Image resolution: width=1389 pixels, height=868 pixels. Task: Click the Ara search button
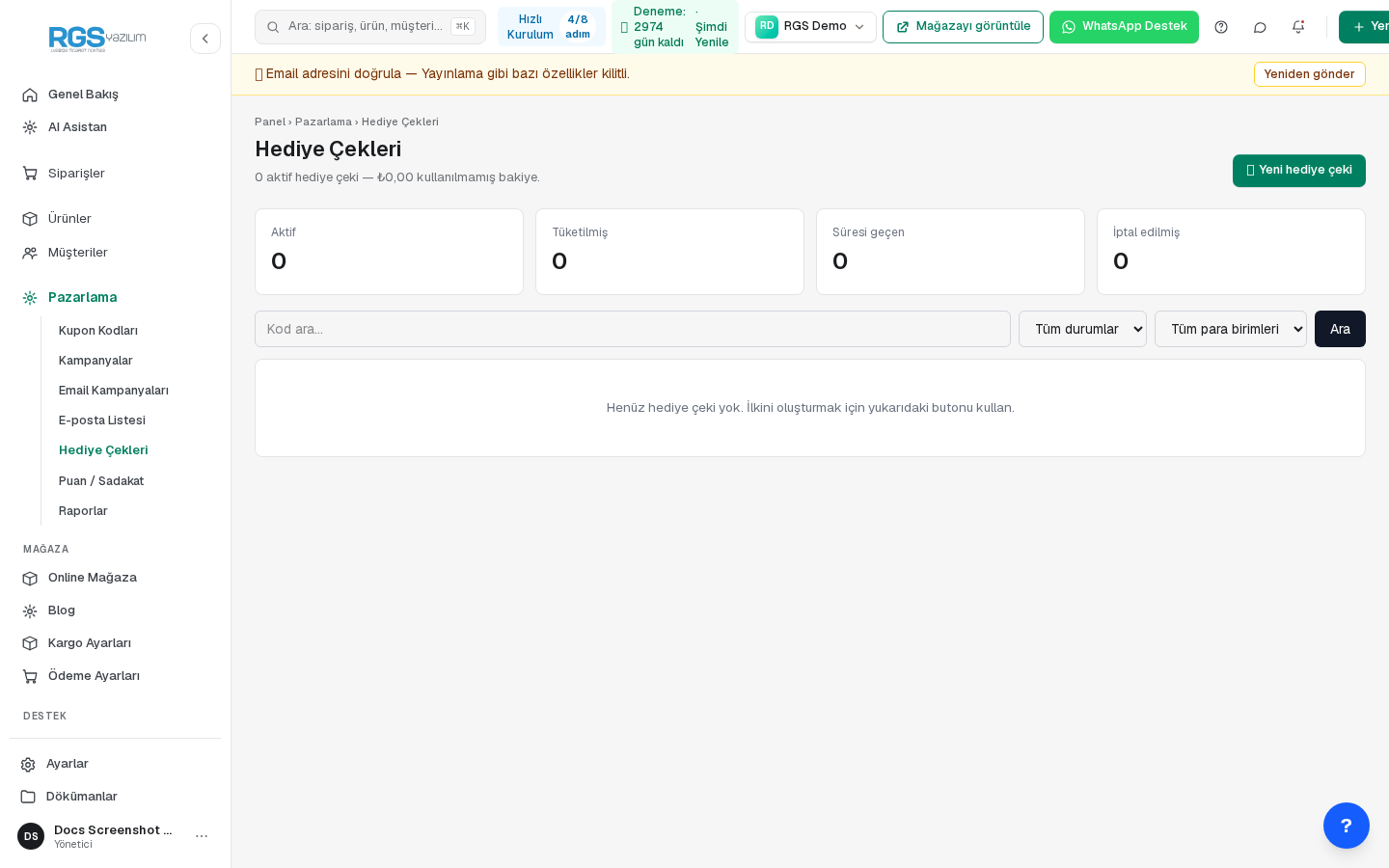(1340, 329)
